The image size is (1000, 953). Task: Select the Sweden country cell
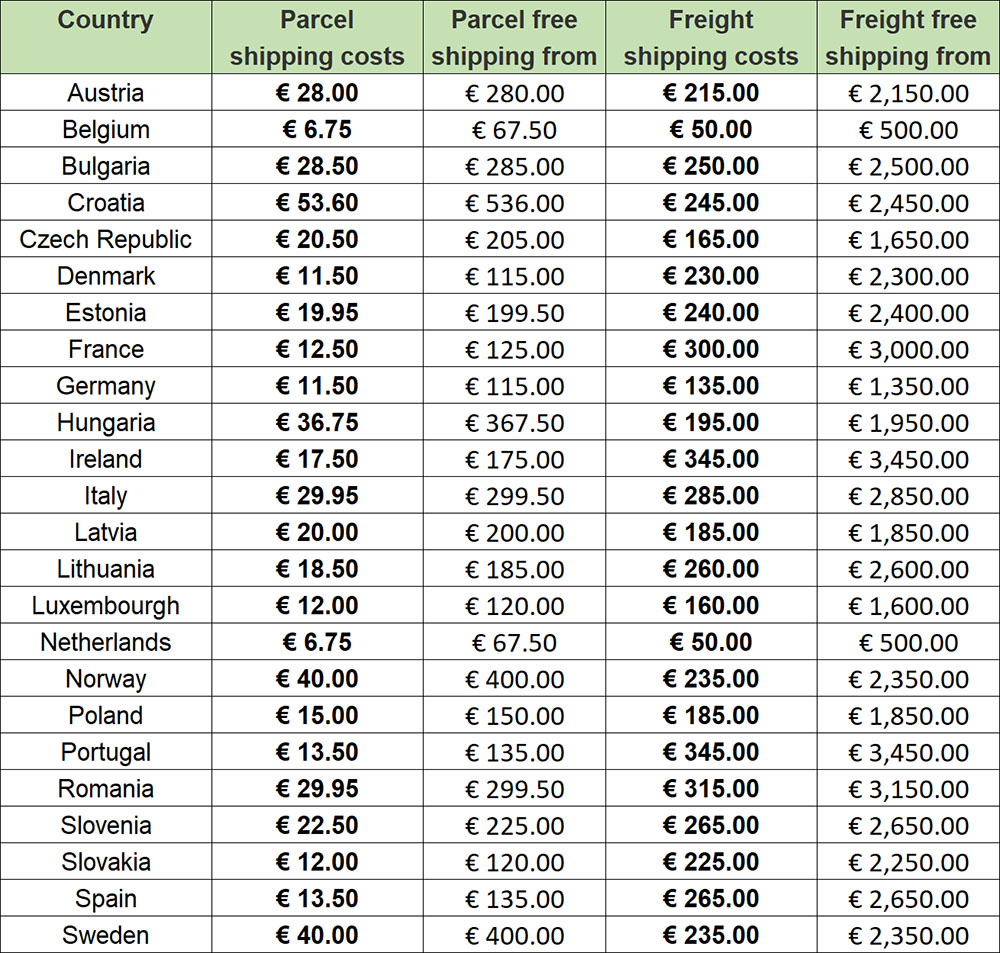pyautogui.click(x=106, y=935)
